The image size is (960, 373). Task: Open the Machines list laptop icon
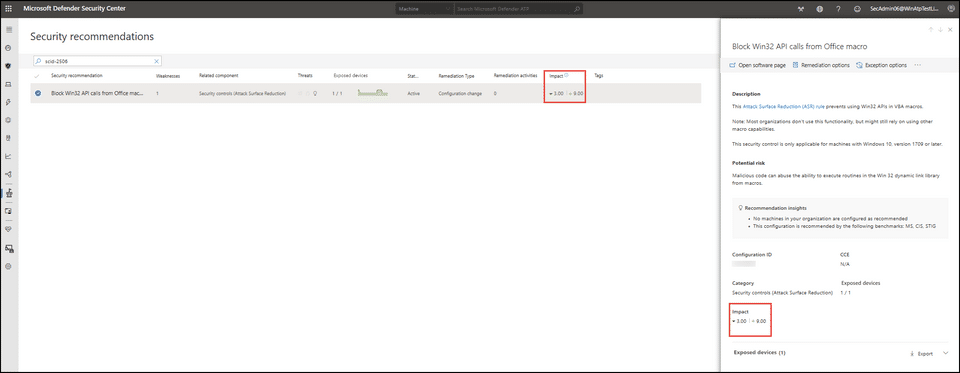click(x=9, y=84)
